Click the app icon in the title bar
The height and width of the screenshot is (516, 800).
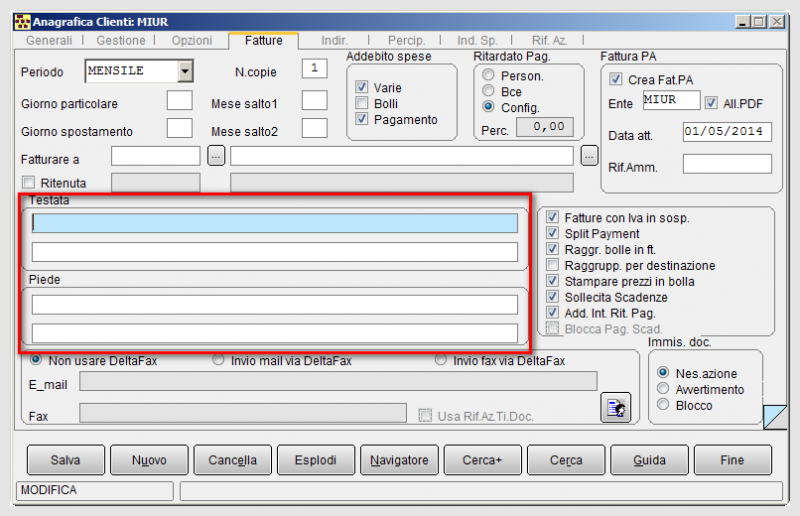22,22
